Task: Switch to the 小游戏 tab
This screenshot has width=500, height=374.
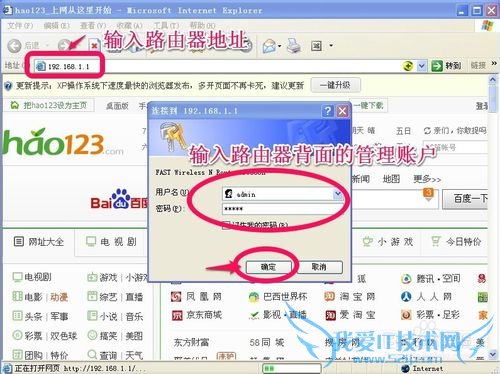Action: (388, 242)
